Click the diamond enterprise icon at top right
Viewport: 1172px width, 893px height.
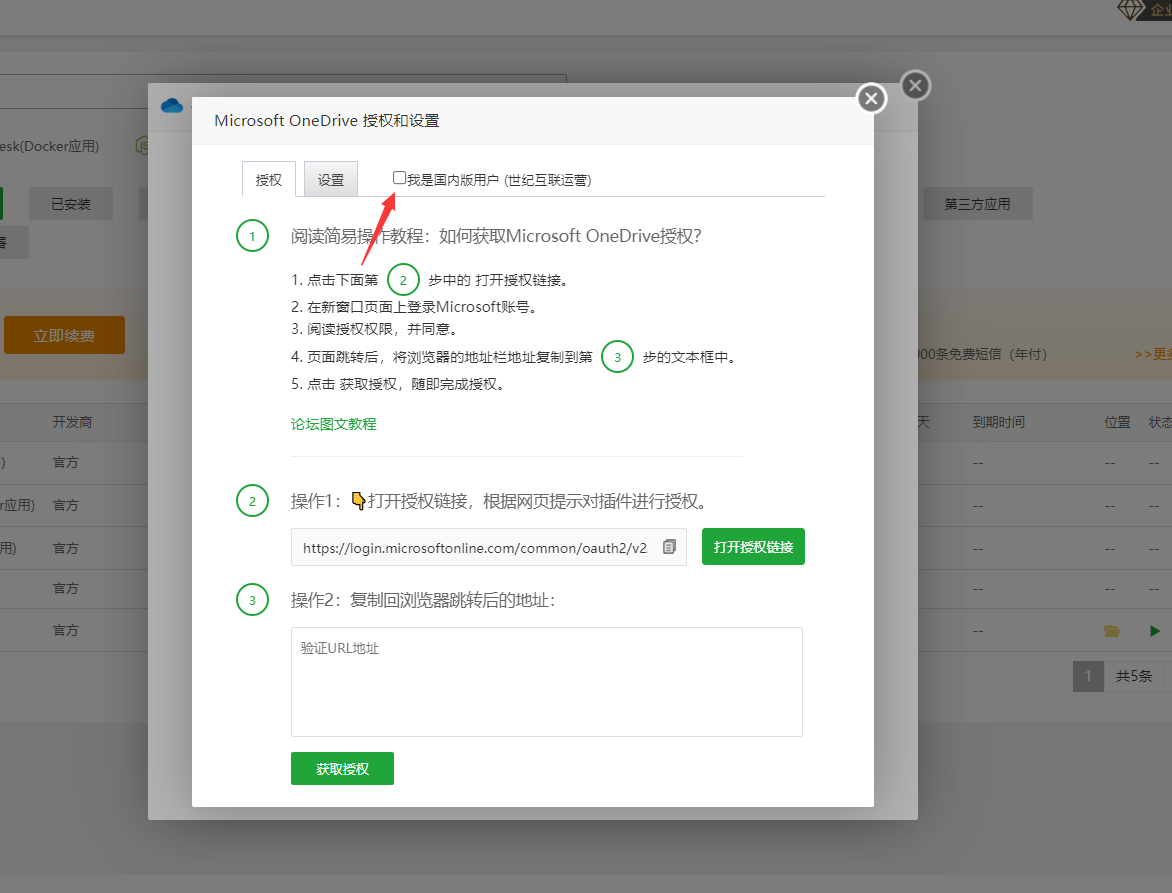tap(1130, 10)
